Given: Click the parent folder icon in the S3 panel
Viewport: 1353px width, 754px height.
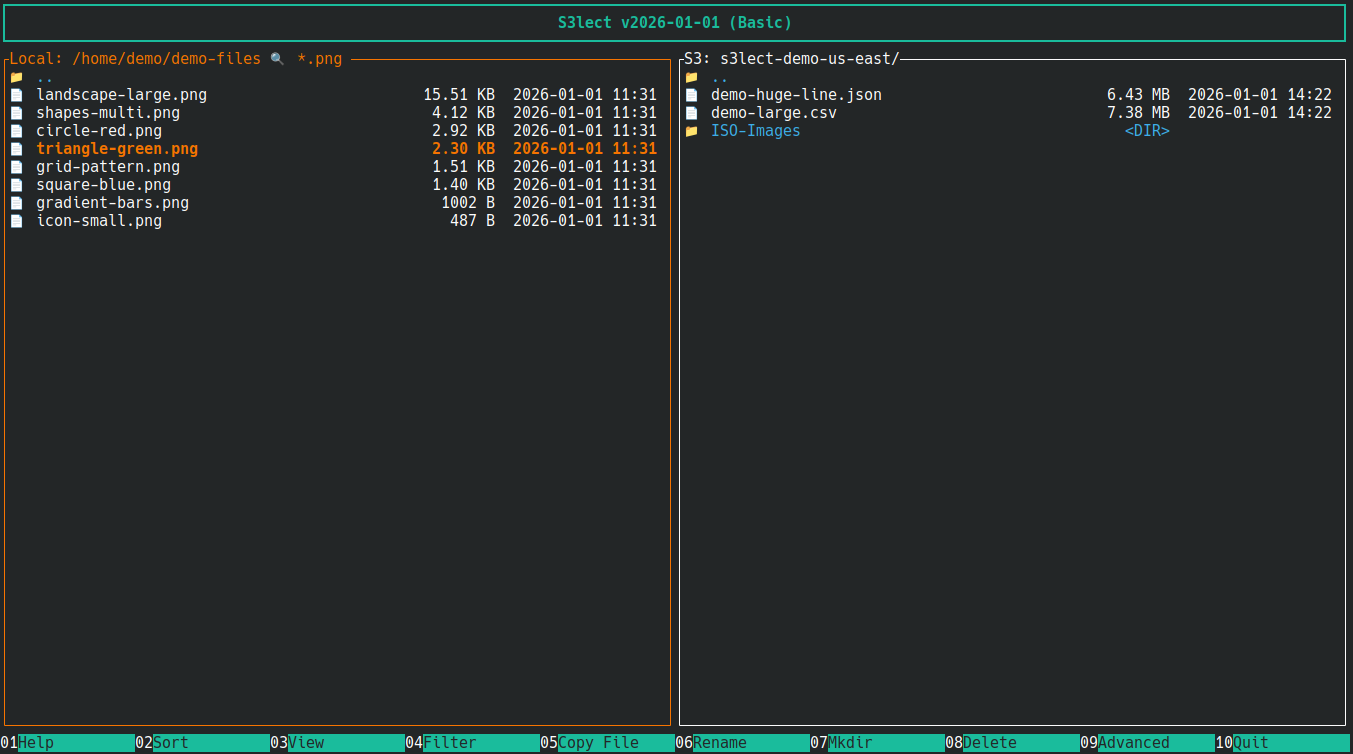Looking at the screenshot, I should (691, 76).
